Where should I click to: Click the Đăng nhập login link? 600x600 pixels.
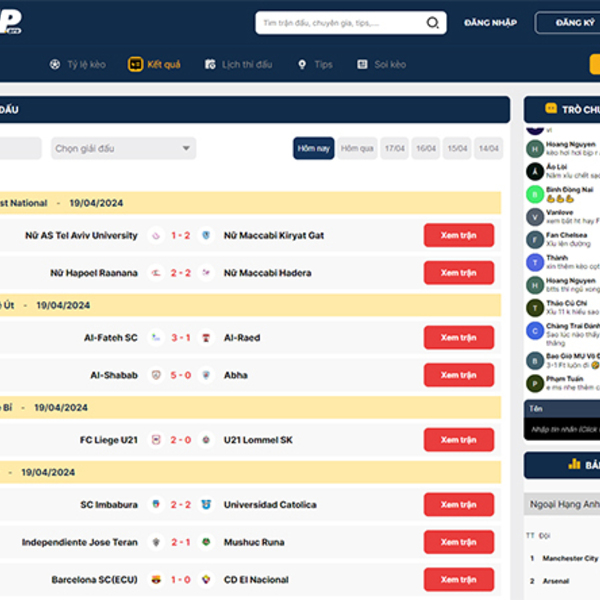tap(491, 23)
